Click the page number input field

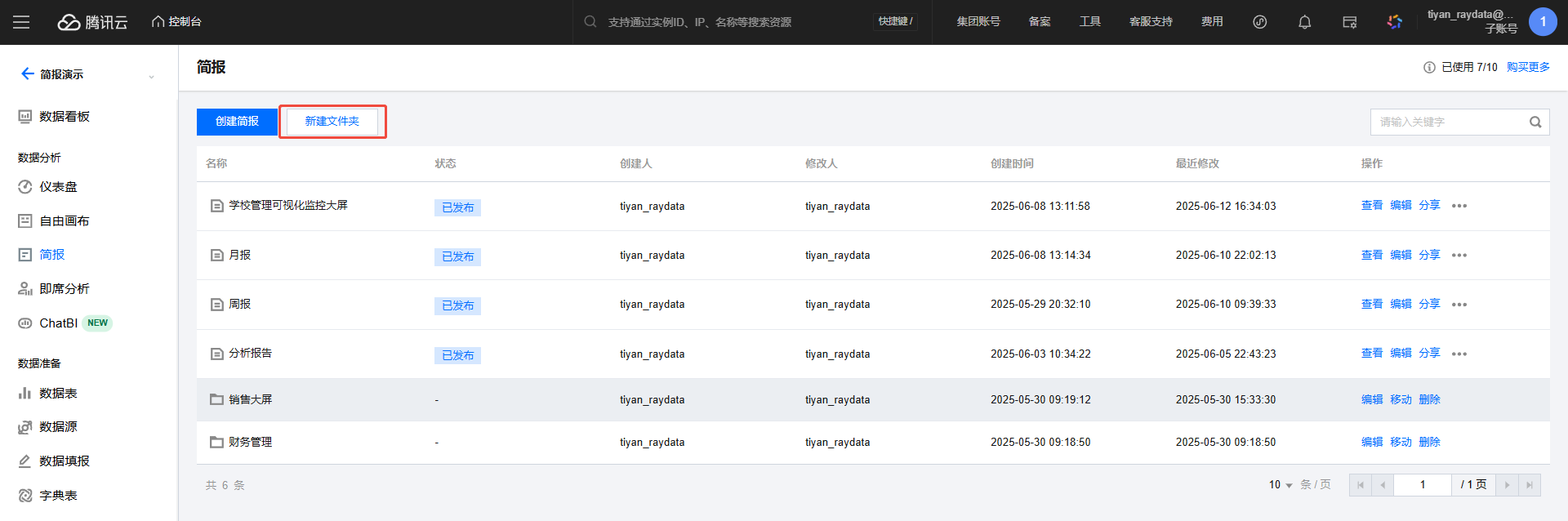[1422, 485]
